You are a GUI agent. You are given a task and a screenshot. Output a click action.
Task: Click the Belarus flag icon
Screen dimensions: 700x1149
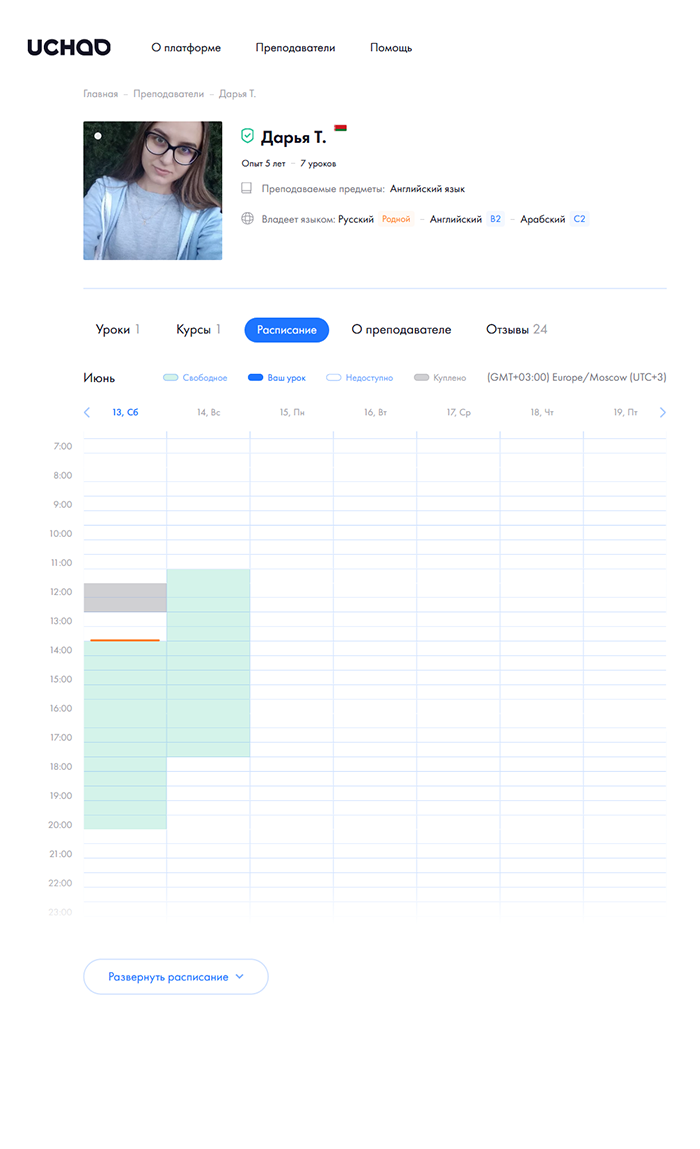(x=340, y=128)
